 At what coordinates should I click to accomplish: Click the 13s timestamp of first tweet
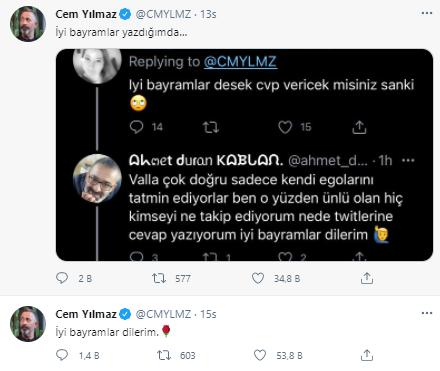point(208,14)
